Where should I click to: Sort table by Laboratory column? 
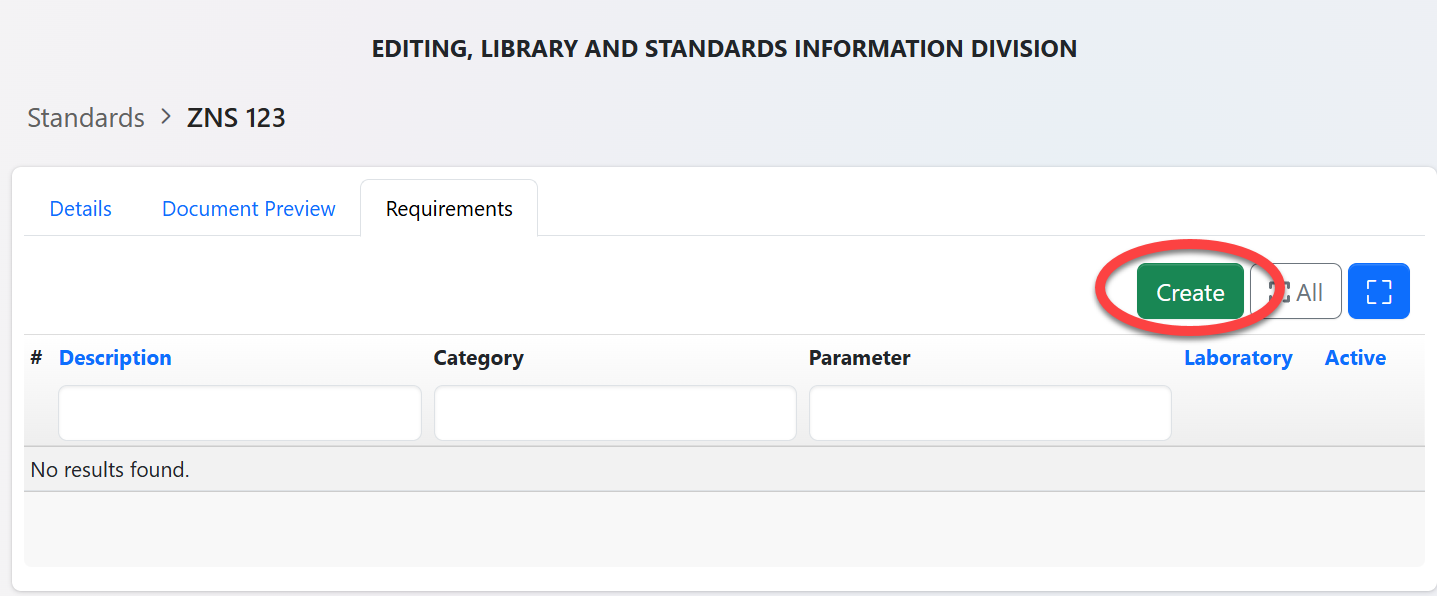tap(1238, 358)
